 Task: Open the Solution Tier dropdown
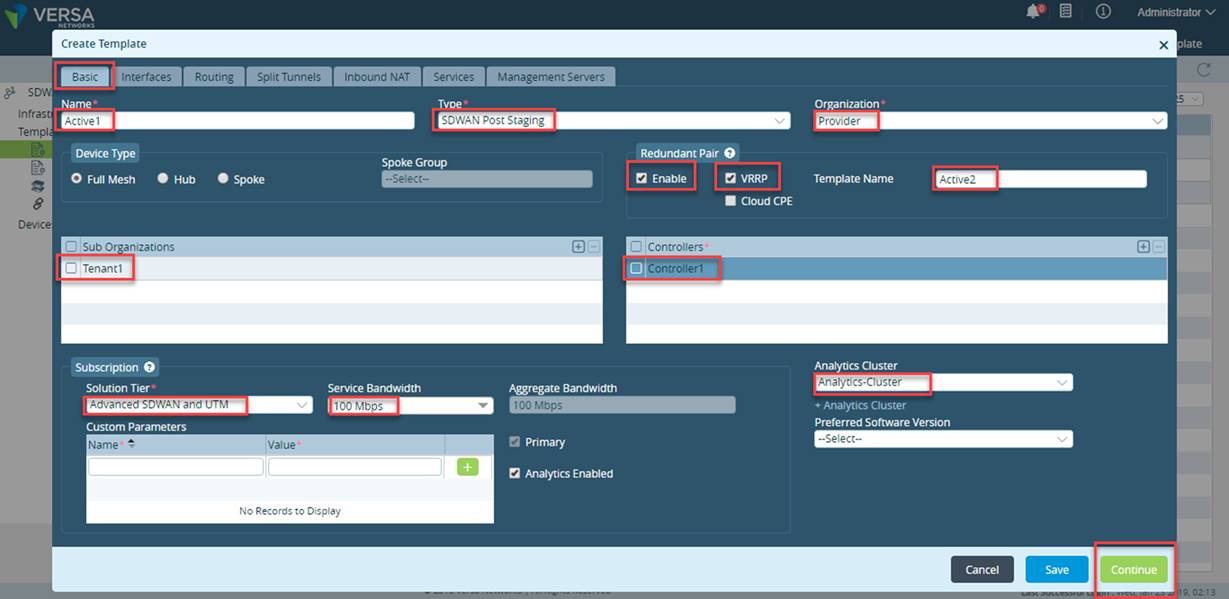[x=199, y=405]
